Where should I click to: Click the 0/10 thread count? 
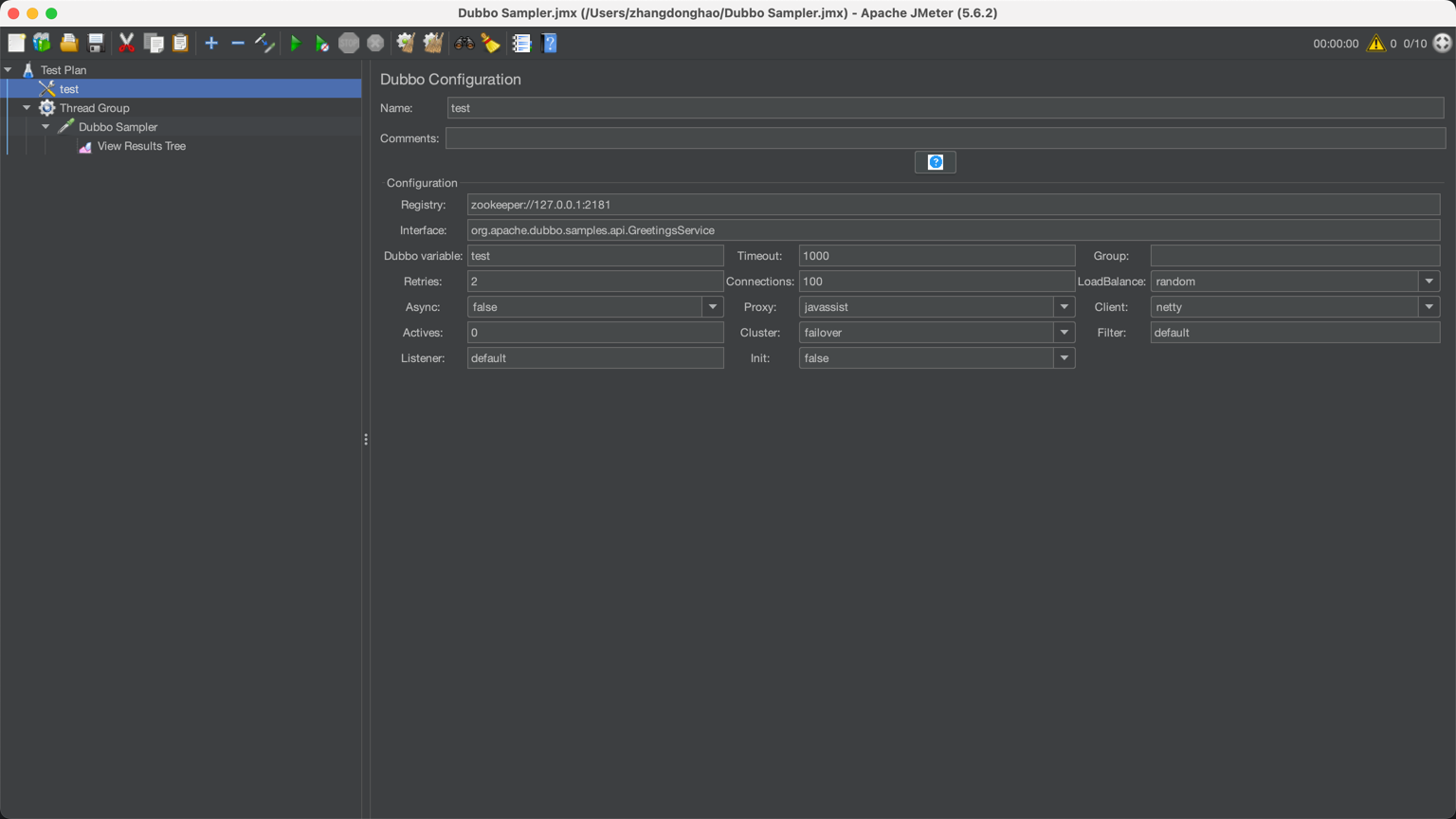[1415, 44]
